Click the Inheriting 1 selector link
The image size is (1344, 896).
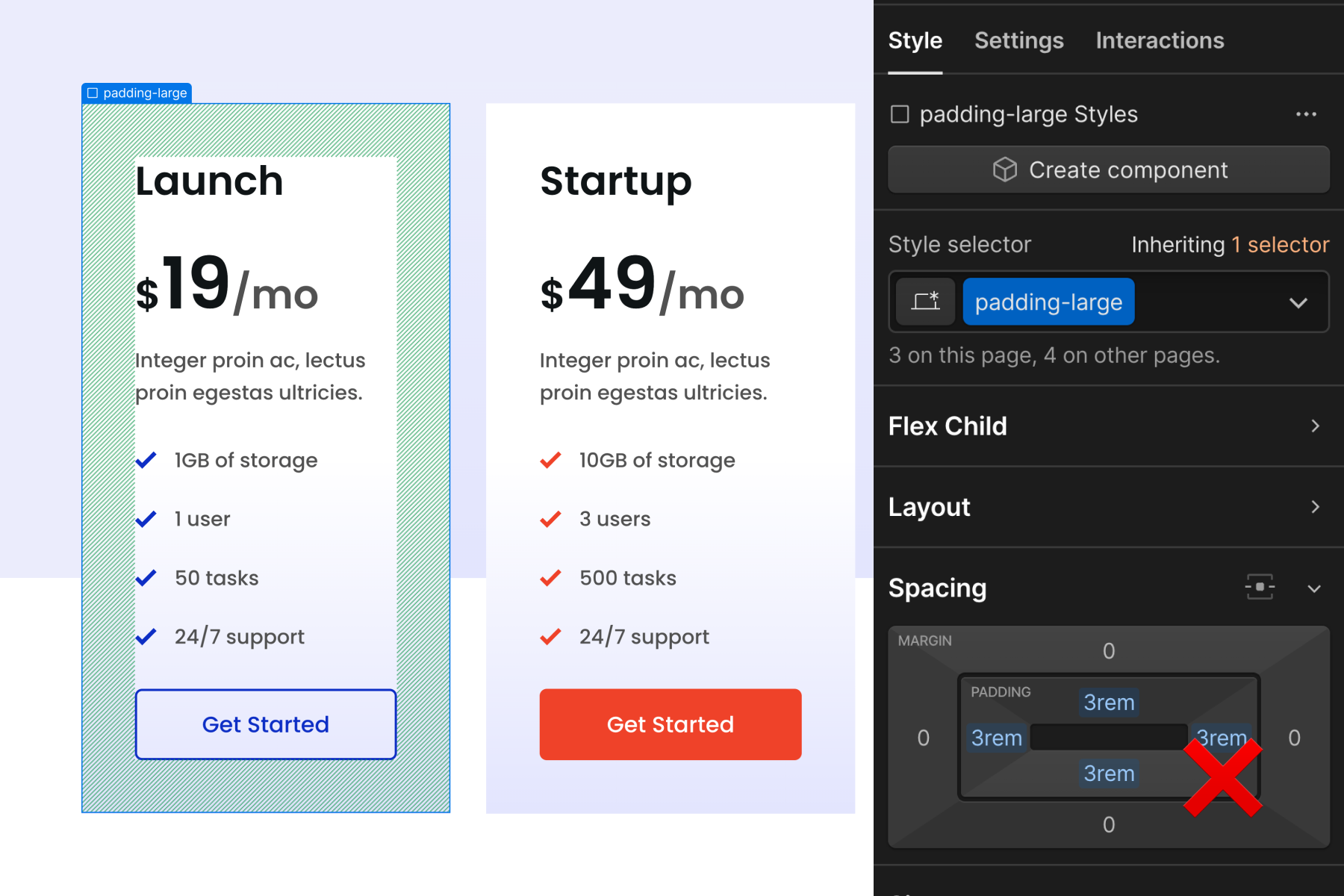1230,245
